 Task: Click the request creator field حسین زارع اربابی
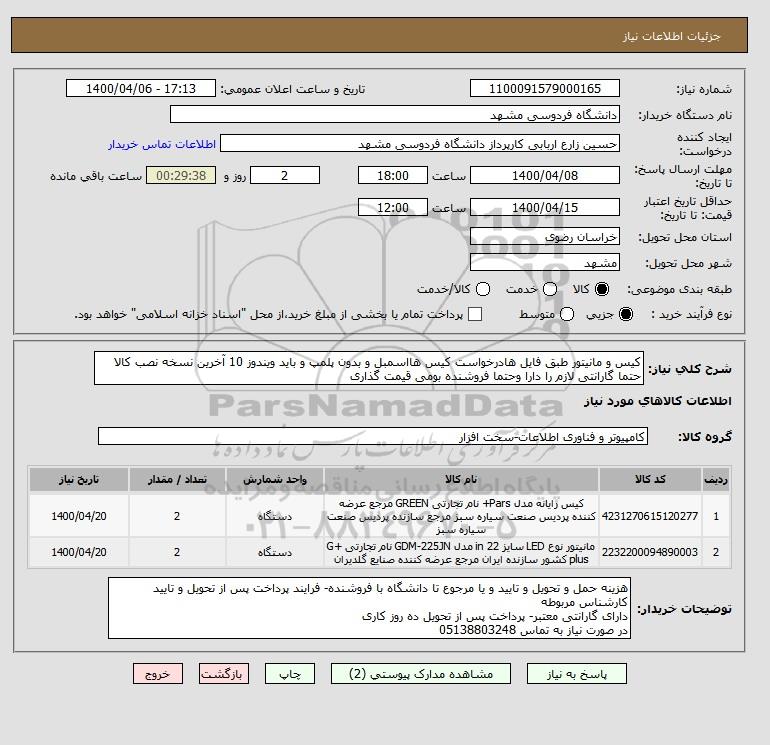coord(420,144)
